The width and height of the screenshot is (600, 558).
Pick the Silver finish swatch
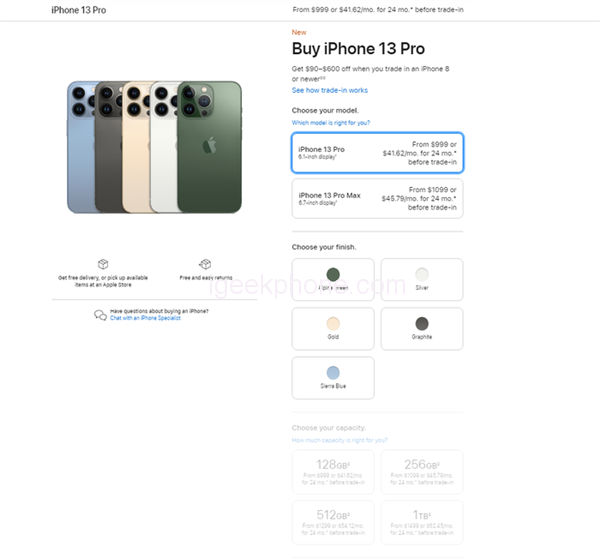coord(422,279)
